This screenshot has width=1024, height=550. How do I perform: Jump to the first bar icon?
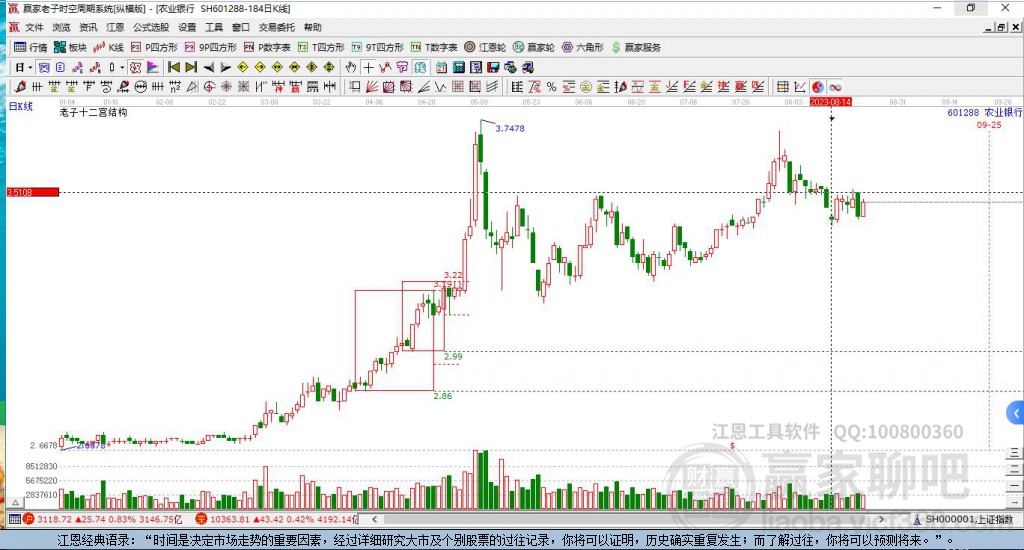[174, 67]
